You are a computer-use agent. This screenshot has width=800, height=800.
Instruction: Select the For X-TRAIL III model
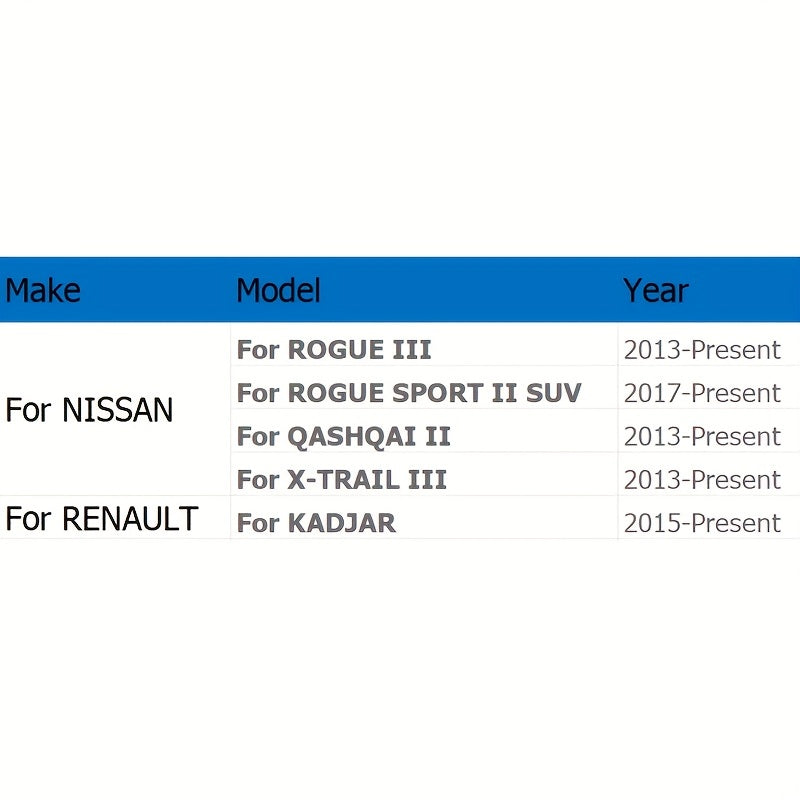point(341,480)
